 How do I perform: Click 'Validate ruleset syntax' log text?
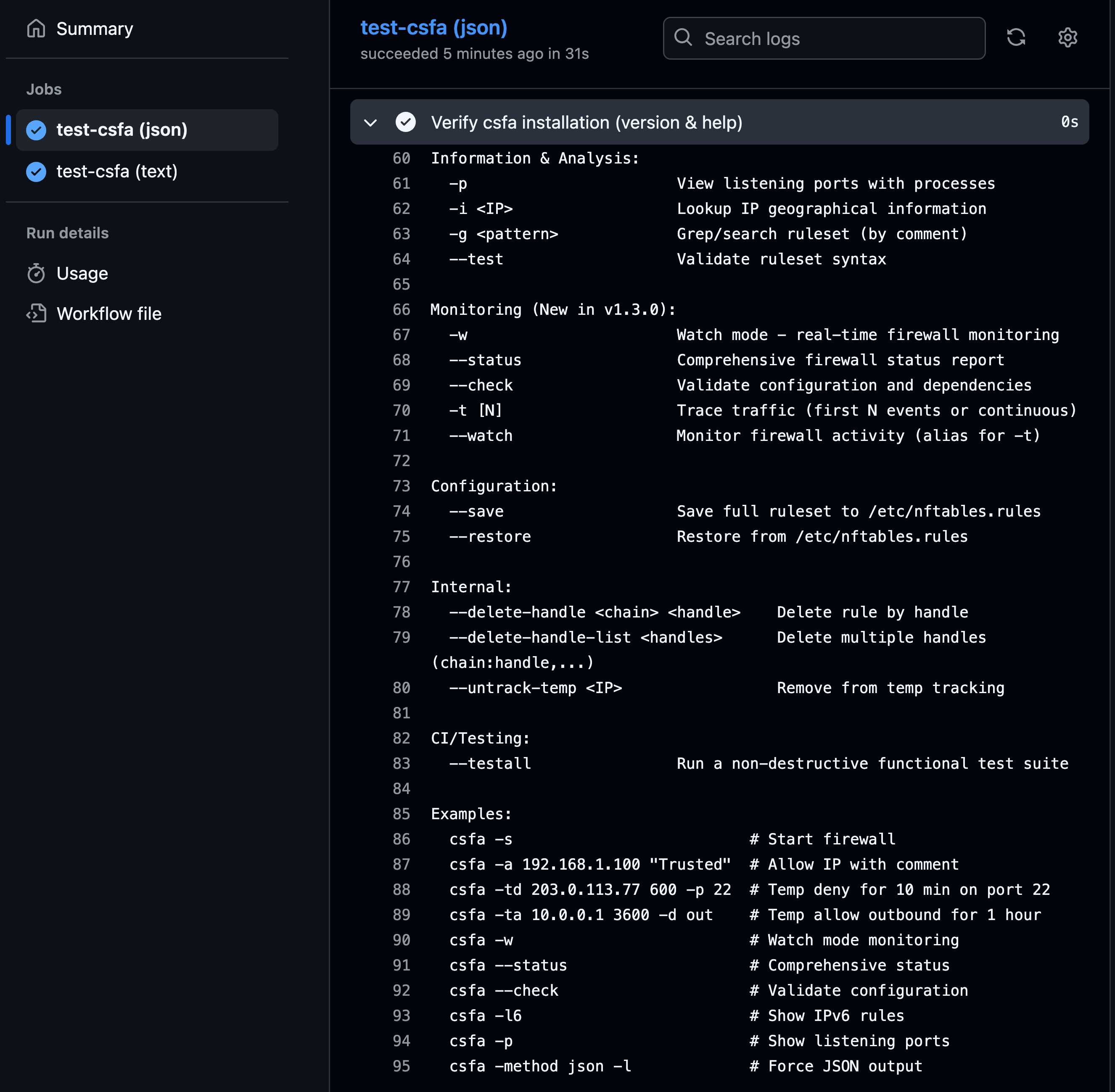781,259
